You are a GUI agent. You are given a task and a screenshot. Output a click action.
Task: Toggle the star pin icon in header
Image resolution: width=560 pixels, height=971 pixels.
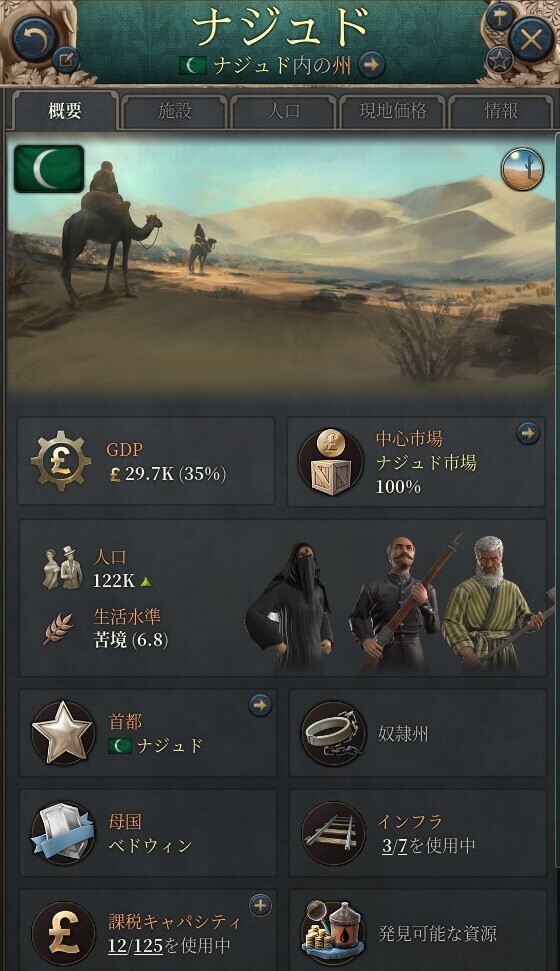[x=499, y=61]
